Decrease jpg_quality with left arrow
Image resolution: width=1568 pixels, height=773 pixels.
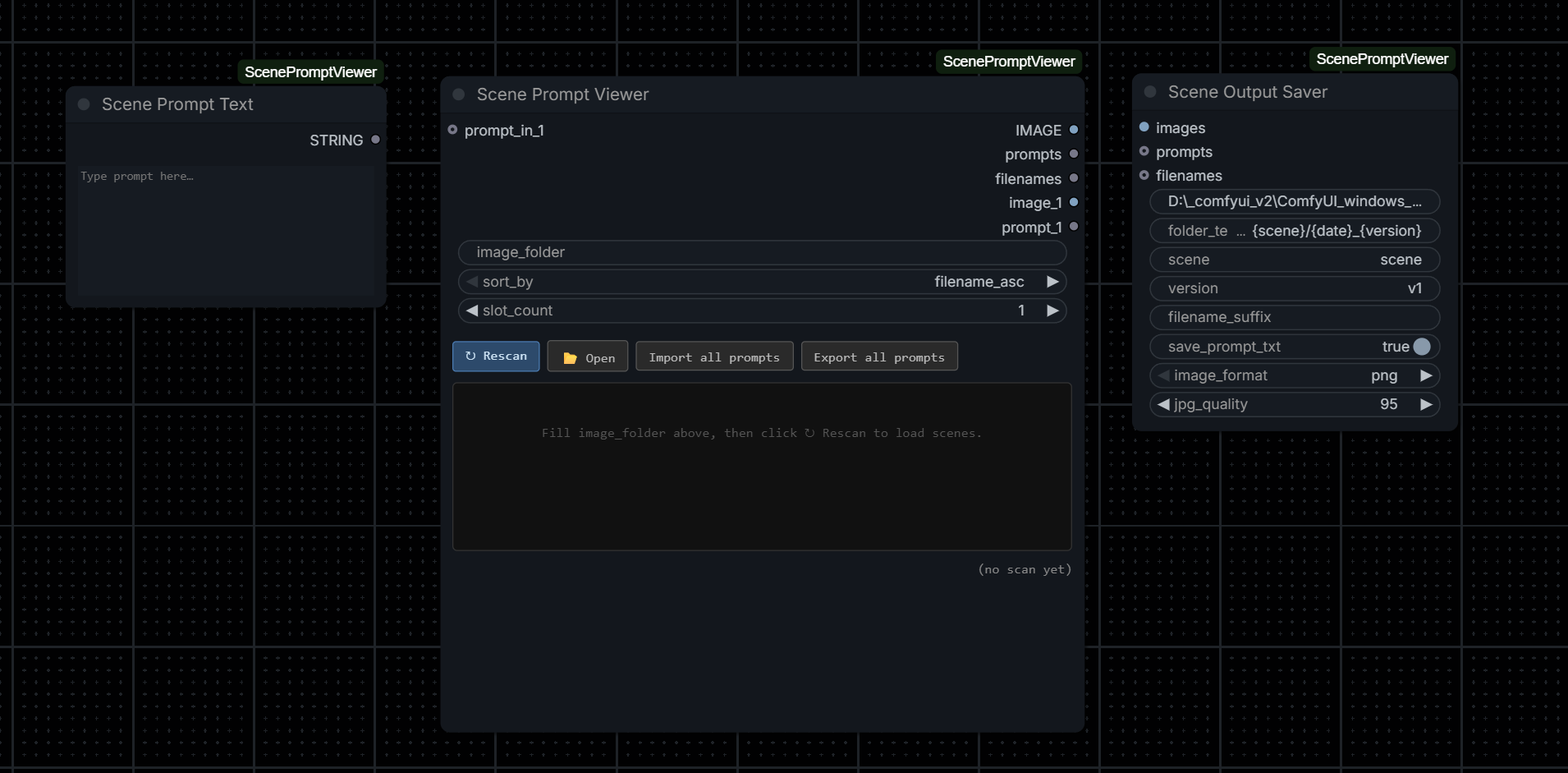(x=1163, y=404)
